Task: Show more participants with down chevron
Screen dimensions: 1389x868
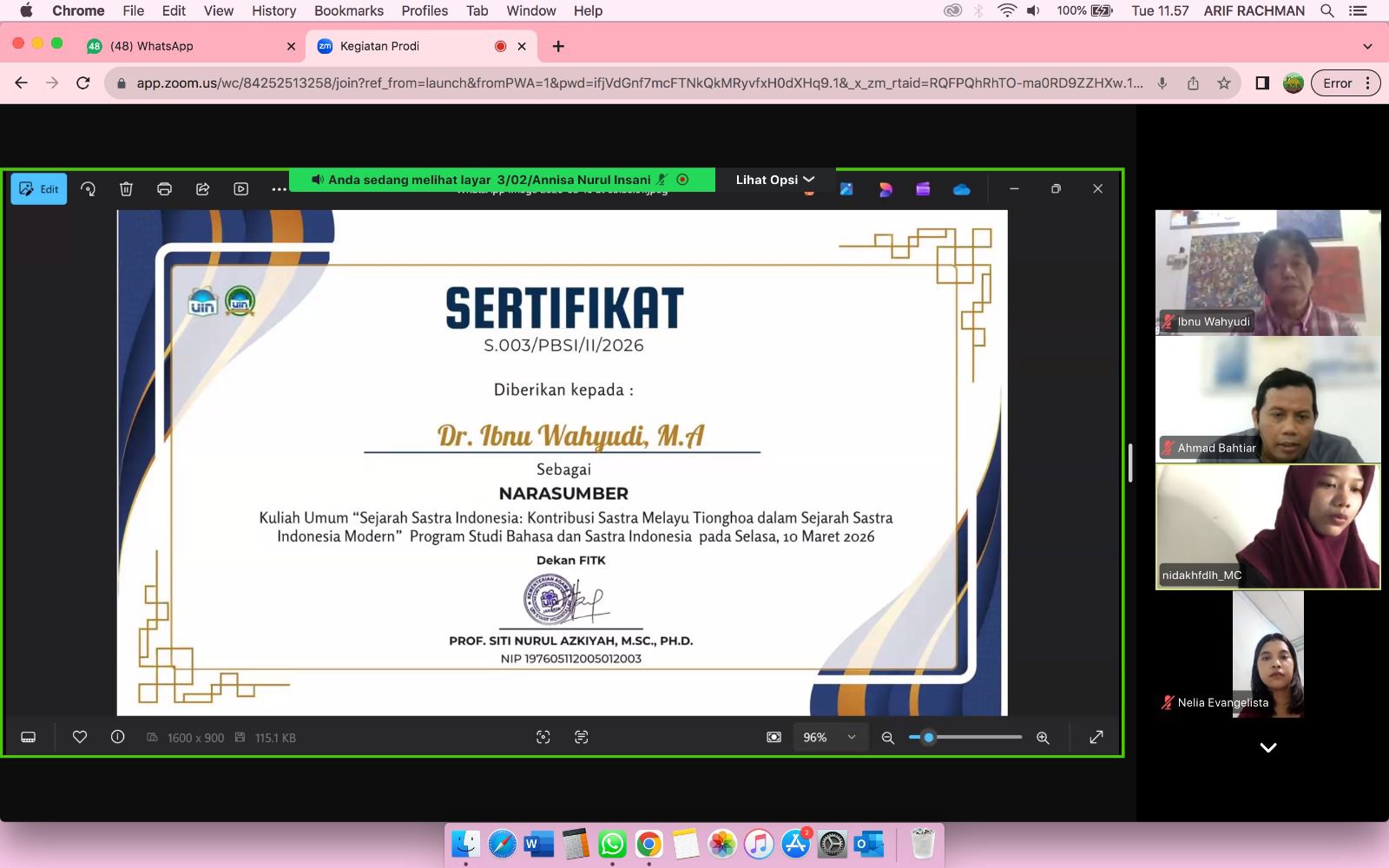Action: click(x=1267, y=747)
